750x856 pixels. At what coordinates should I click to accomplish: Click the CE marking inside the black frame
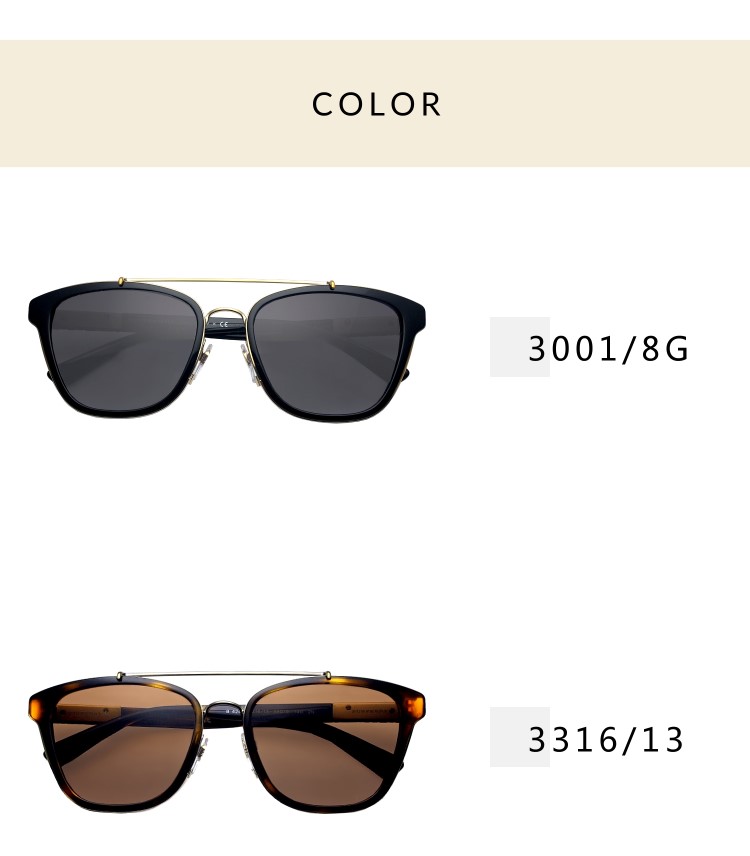(223, 324)
